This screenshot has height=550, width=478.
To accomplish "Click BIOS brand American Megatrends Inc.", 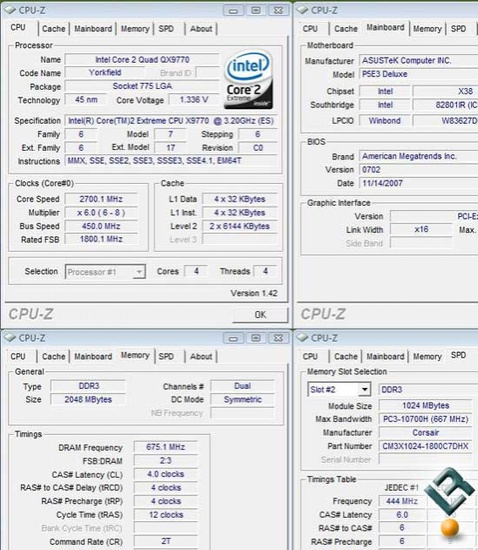I will coord(418,156).
